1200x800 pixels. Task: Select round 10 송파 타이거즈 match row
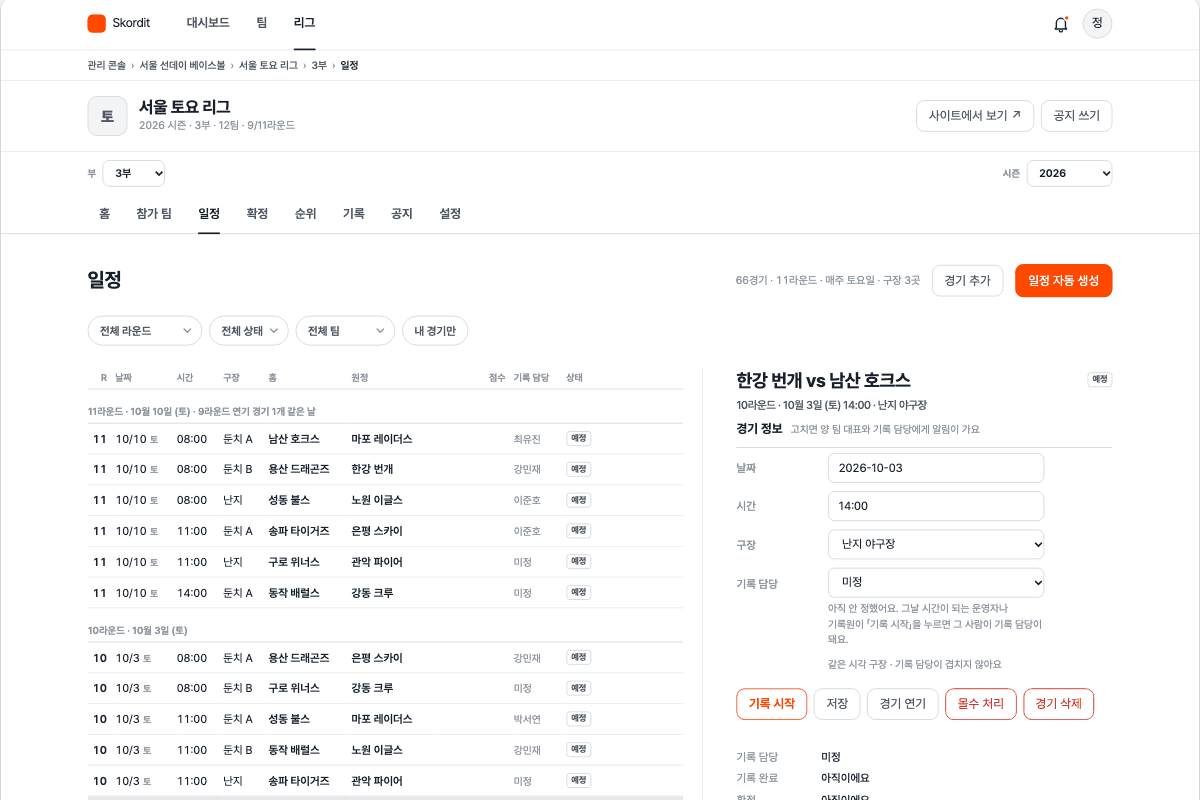pos(385,781)
